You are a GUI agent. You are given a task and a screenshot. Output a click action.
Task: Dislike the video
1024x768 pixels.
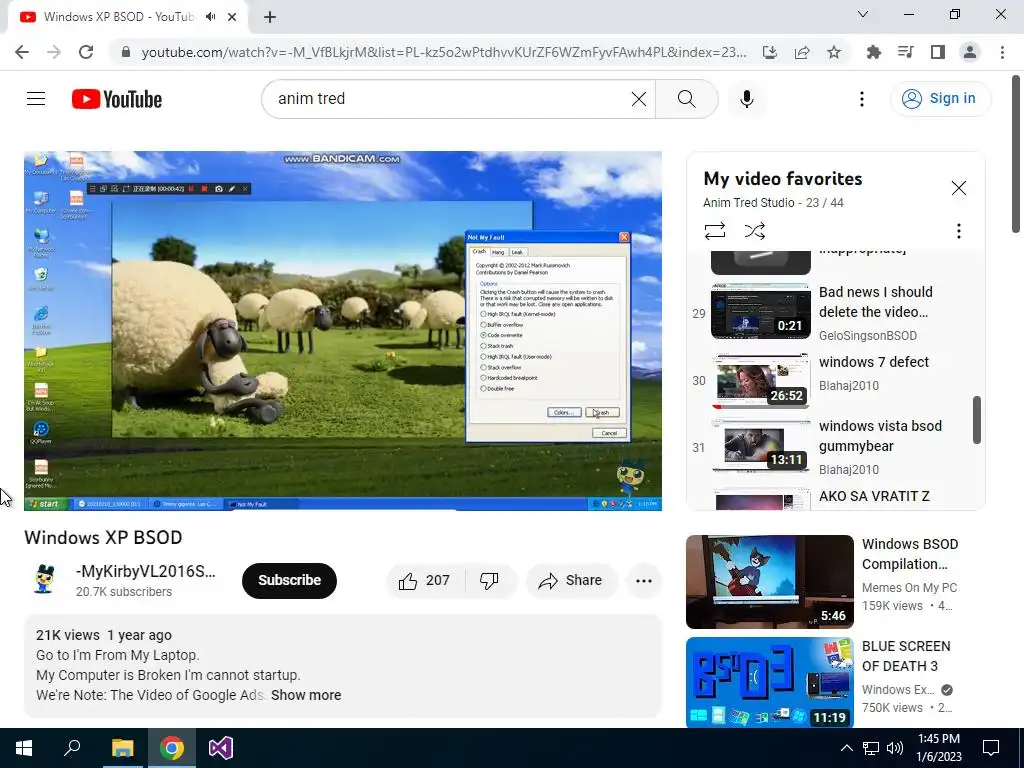(489, 581)
